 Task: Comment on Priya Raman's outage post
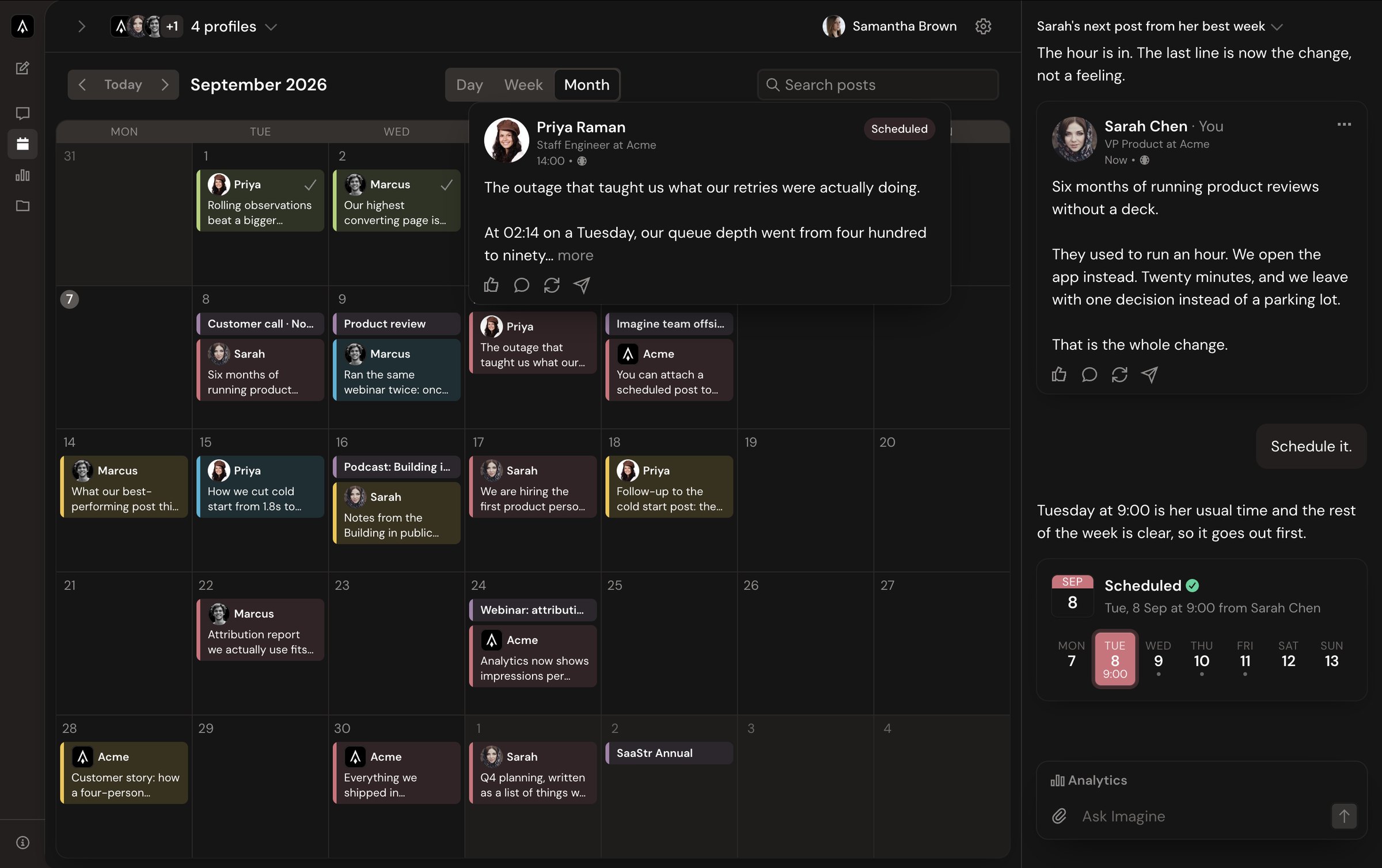(522, 285)
